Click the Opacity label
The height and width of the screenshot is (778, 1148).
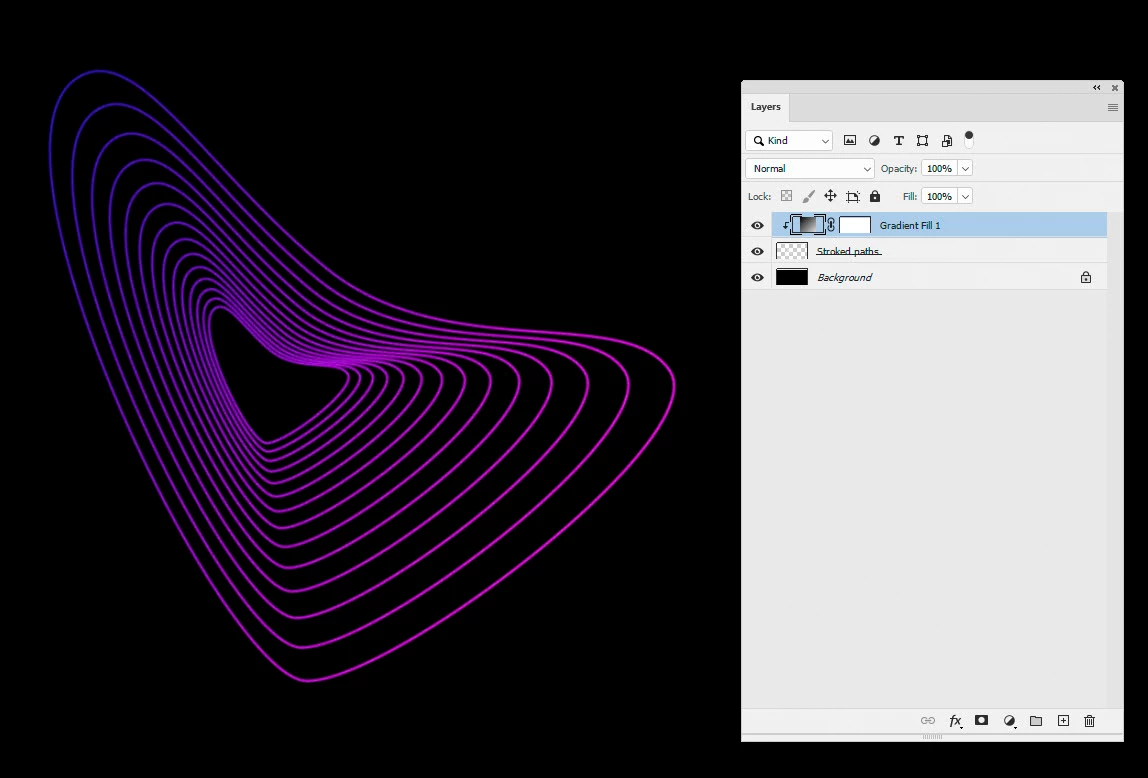(x=898, y=168)
